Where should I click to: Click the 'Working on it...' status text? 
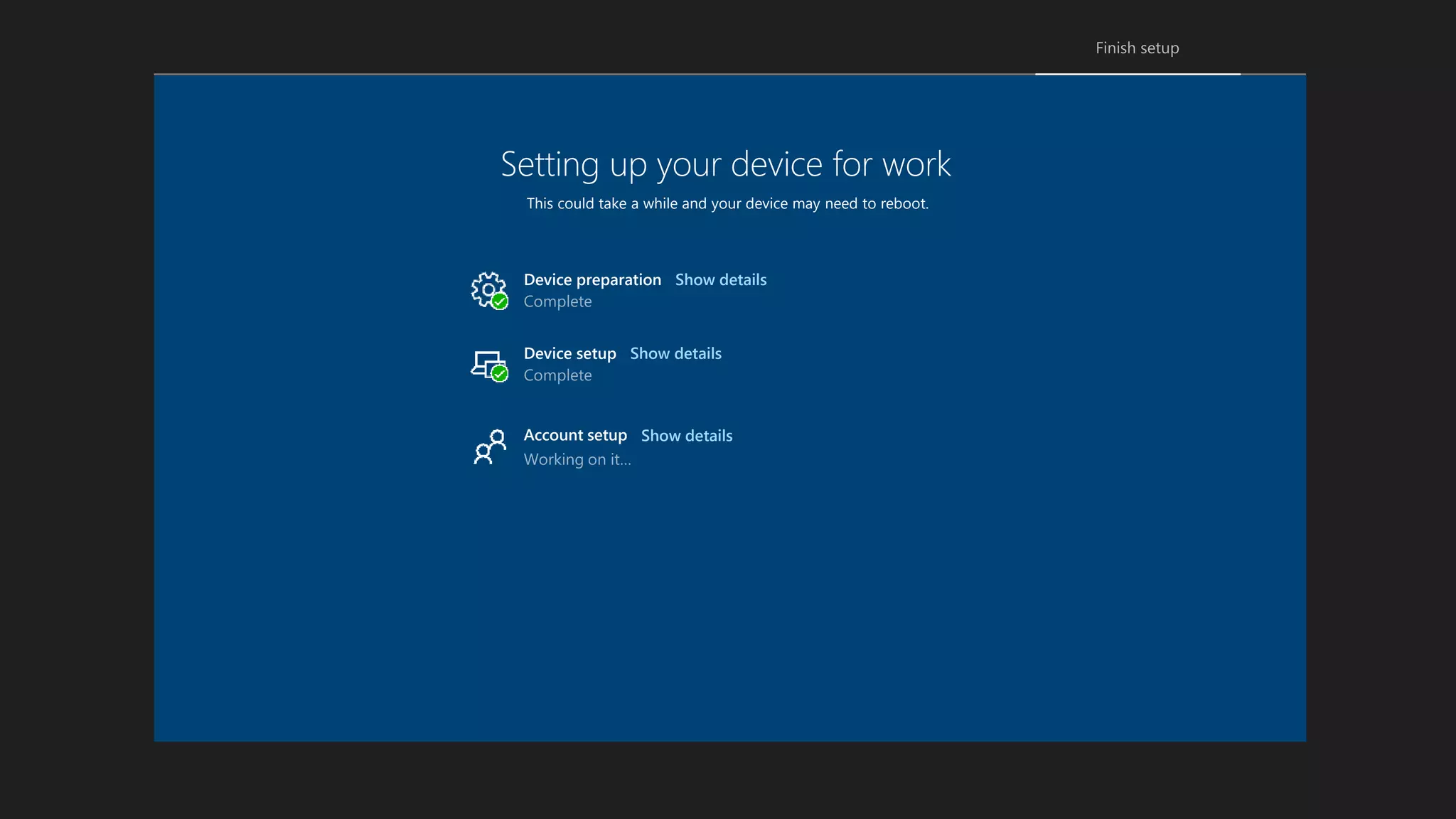(x=577, y=460)
